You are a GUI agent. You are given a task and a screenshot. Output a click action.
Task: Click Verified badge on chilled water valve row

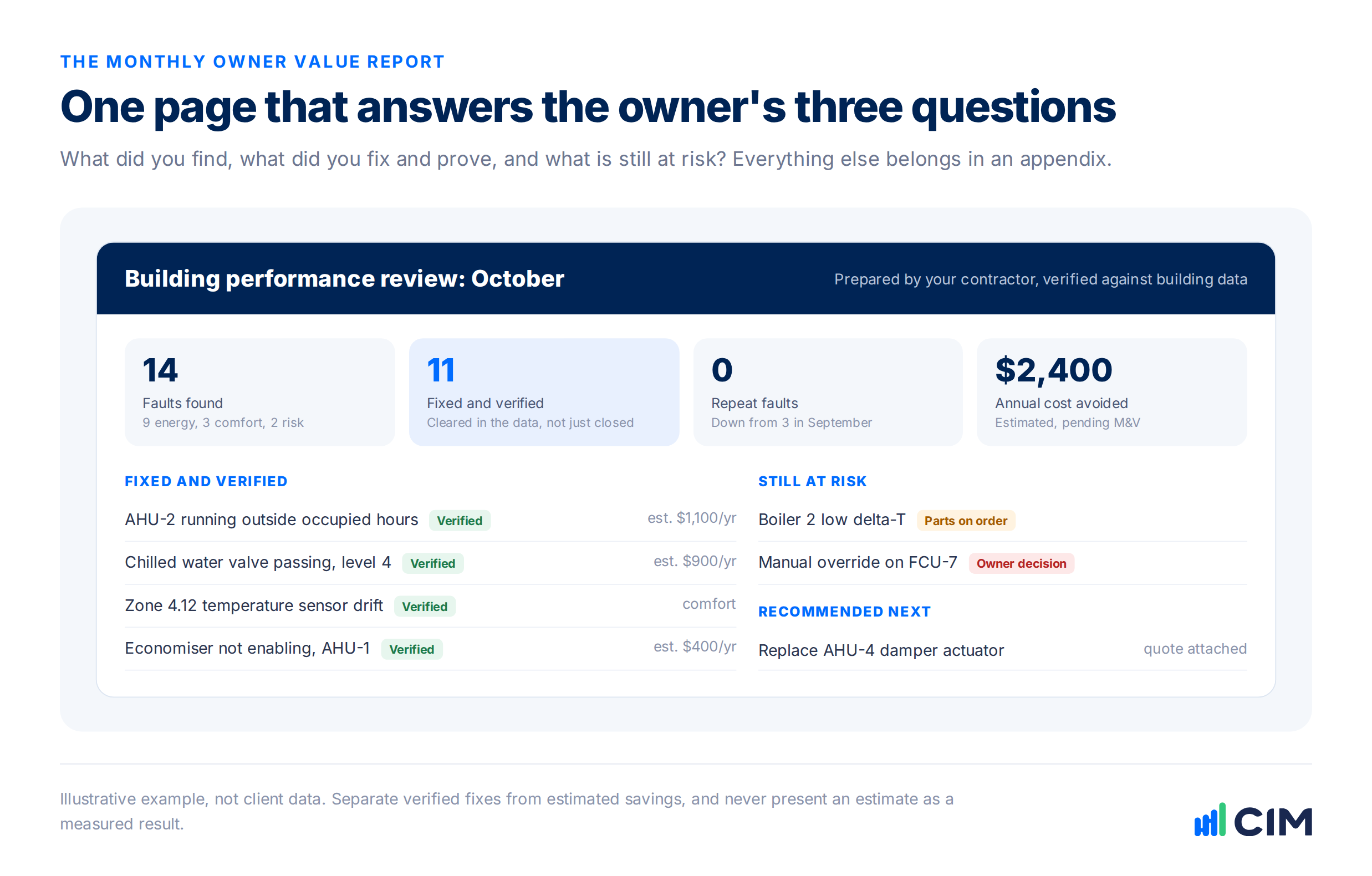[x=433, y=563]
